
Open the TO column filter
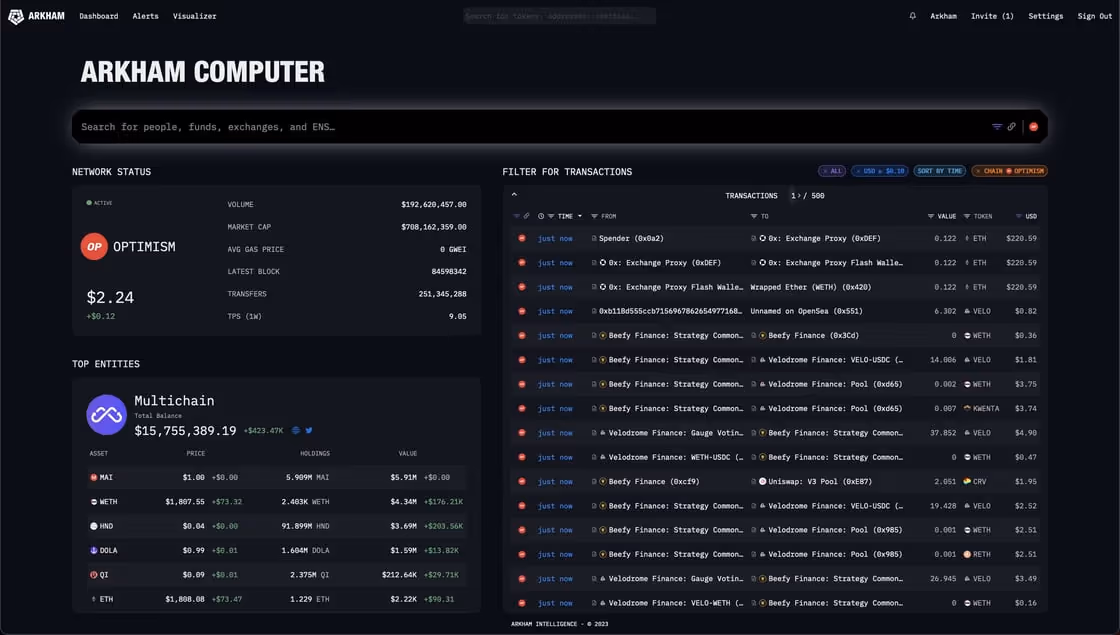click(x=754, y=216)
